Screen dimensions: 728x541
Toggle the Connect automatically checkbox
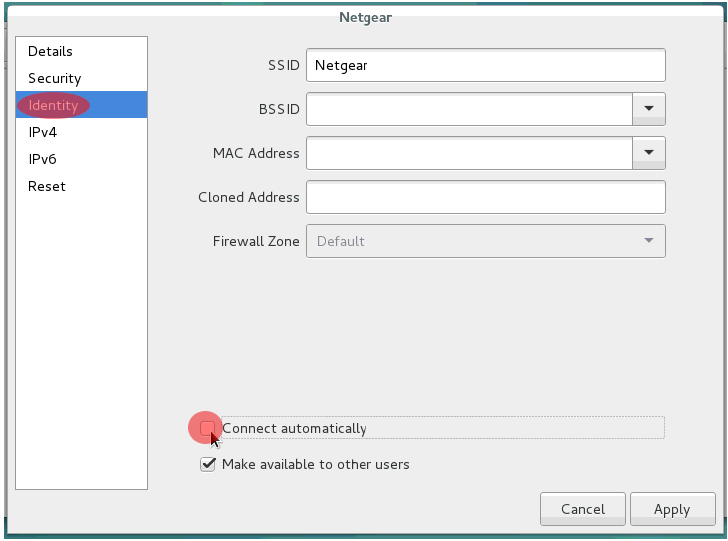point(207,428)
